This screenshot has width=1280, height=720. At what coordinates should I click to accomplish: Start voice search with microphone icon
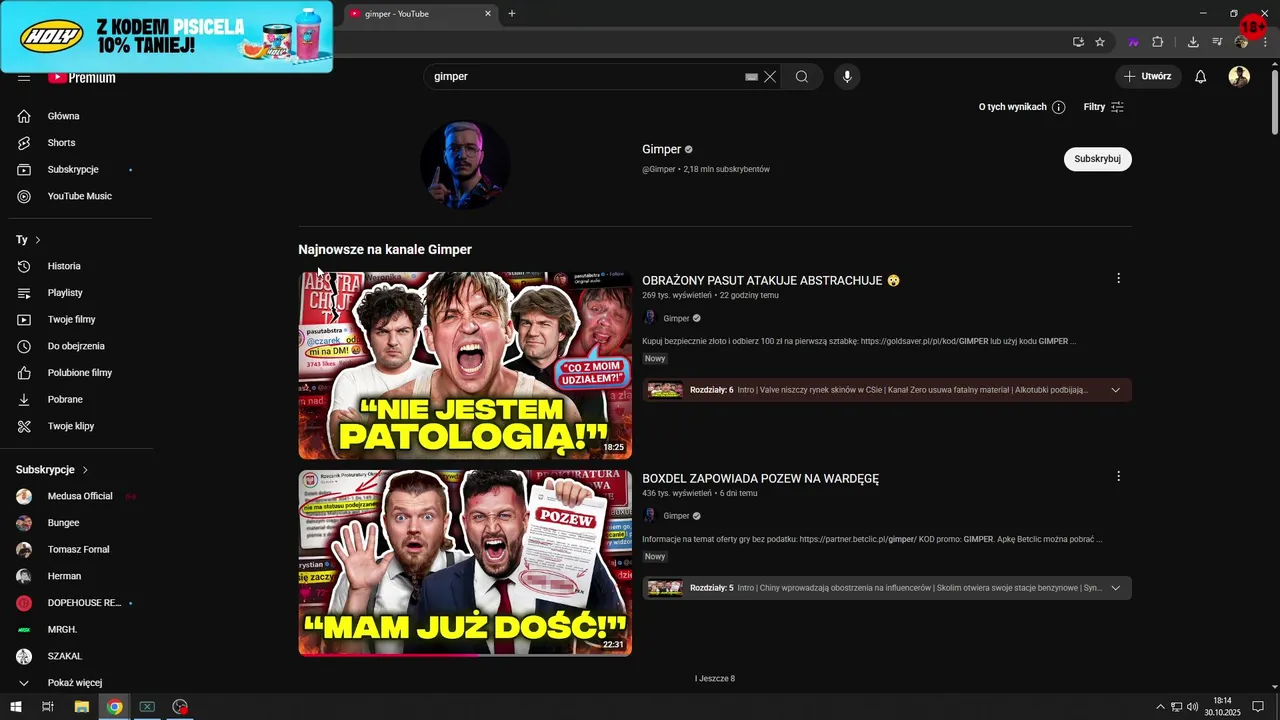(847, 76)
